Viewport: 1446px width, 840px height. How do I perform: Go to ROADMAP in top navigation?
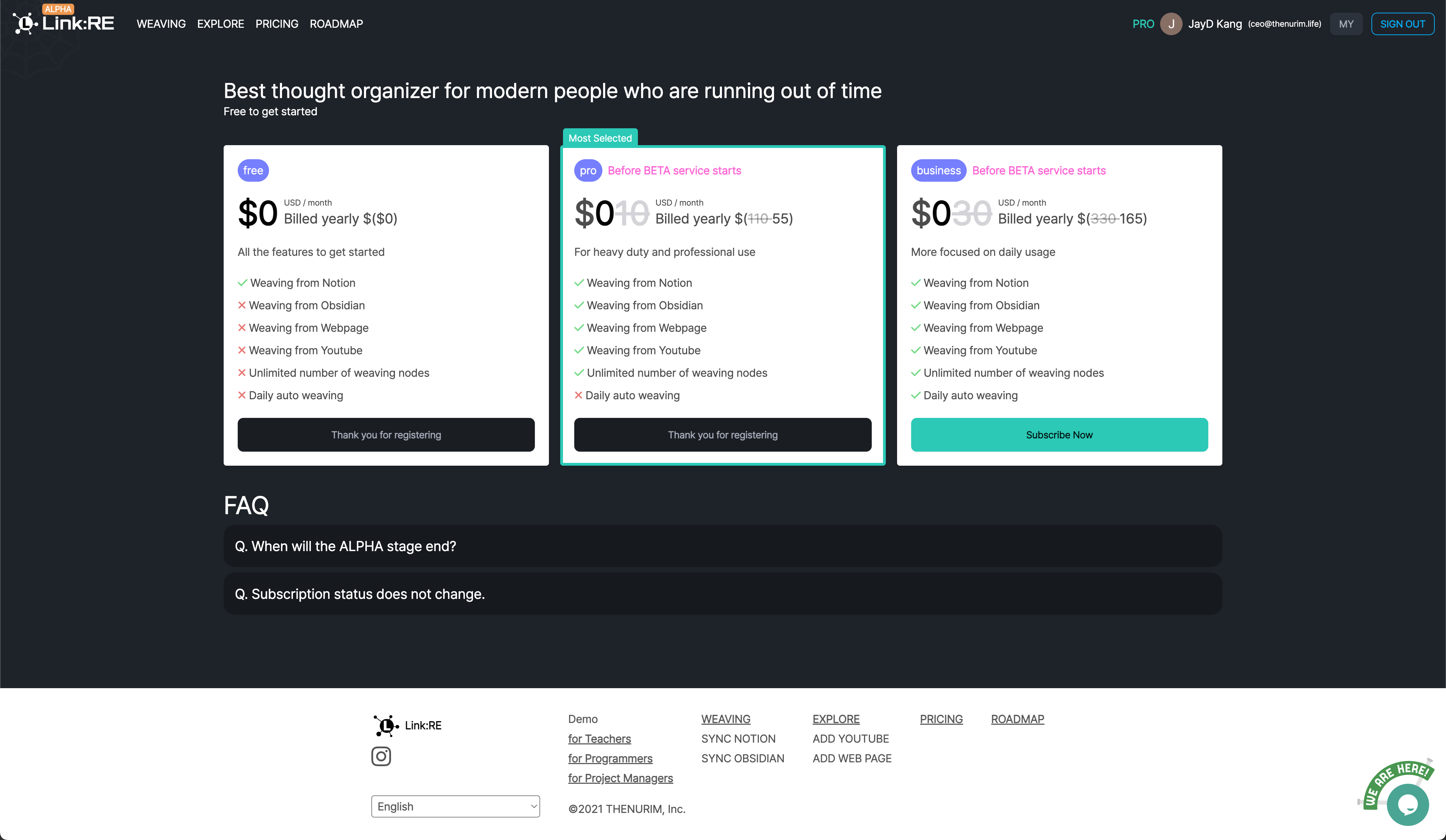[x=336, y=24]
